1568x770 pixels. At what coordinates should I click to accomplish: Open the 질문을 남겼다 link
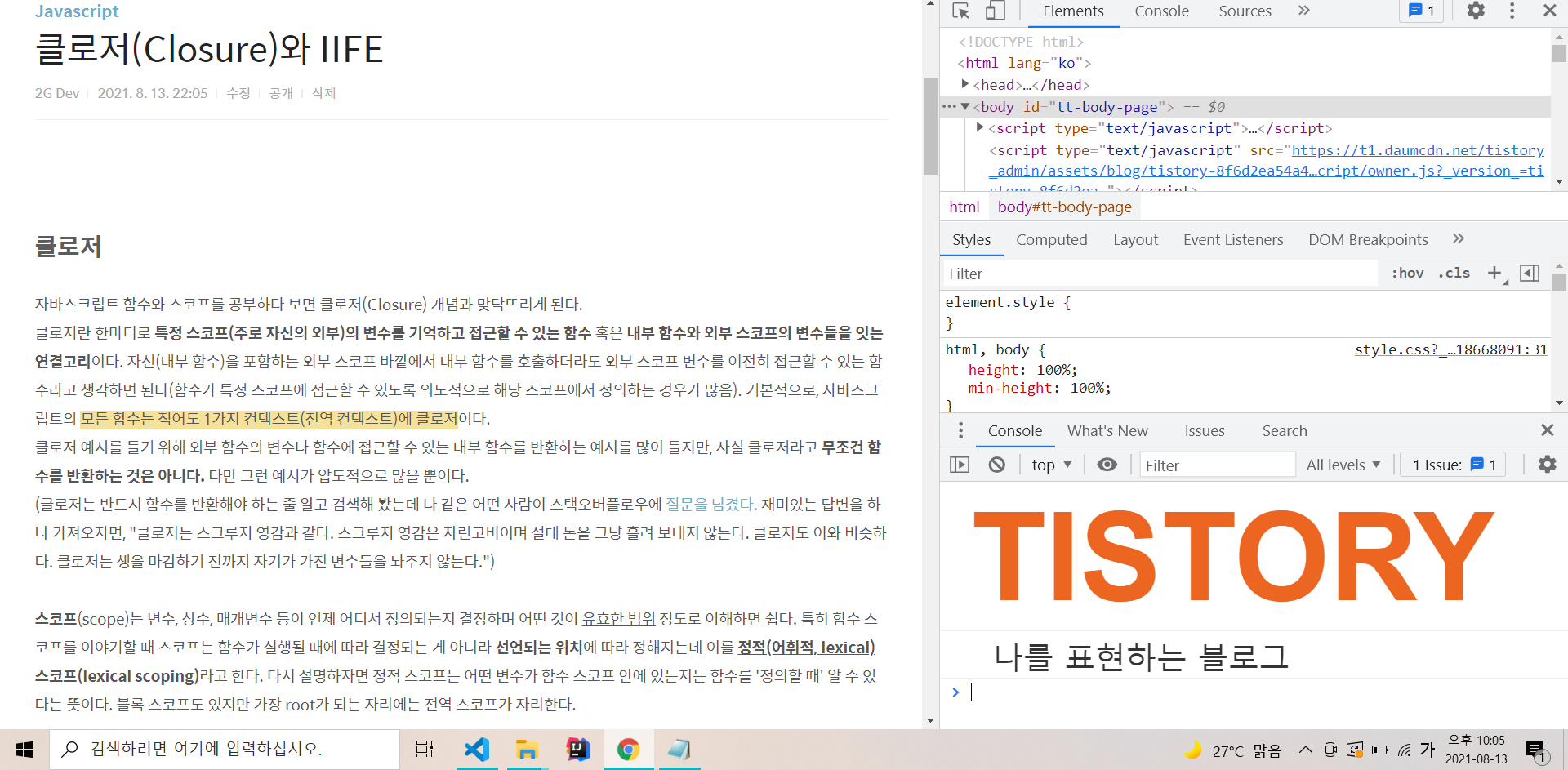coord(710,504)
